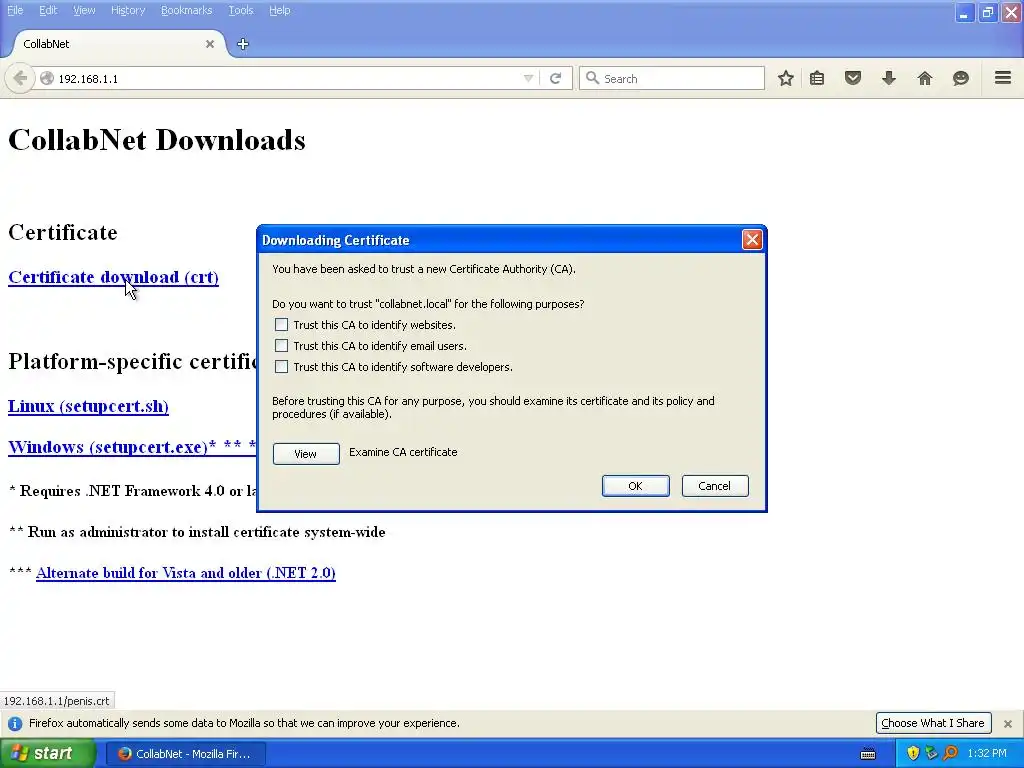Click the 1:32 PM system clock

click(x=987, y=754)
